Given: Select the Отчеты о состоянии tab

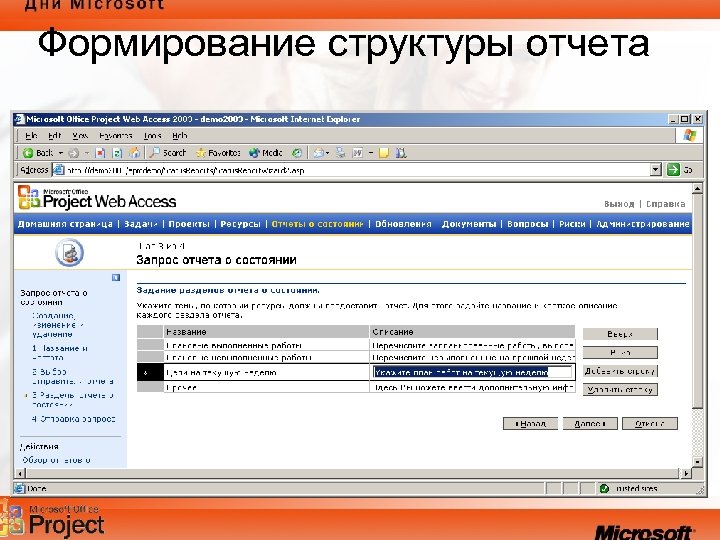Looking at the screenshot, I should tap(317, 224).
